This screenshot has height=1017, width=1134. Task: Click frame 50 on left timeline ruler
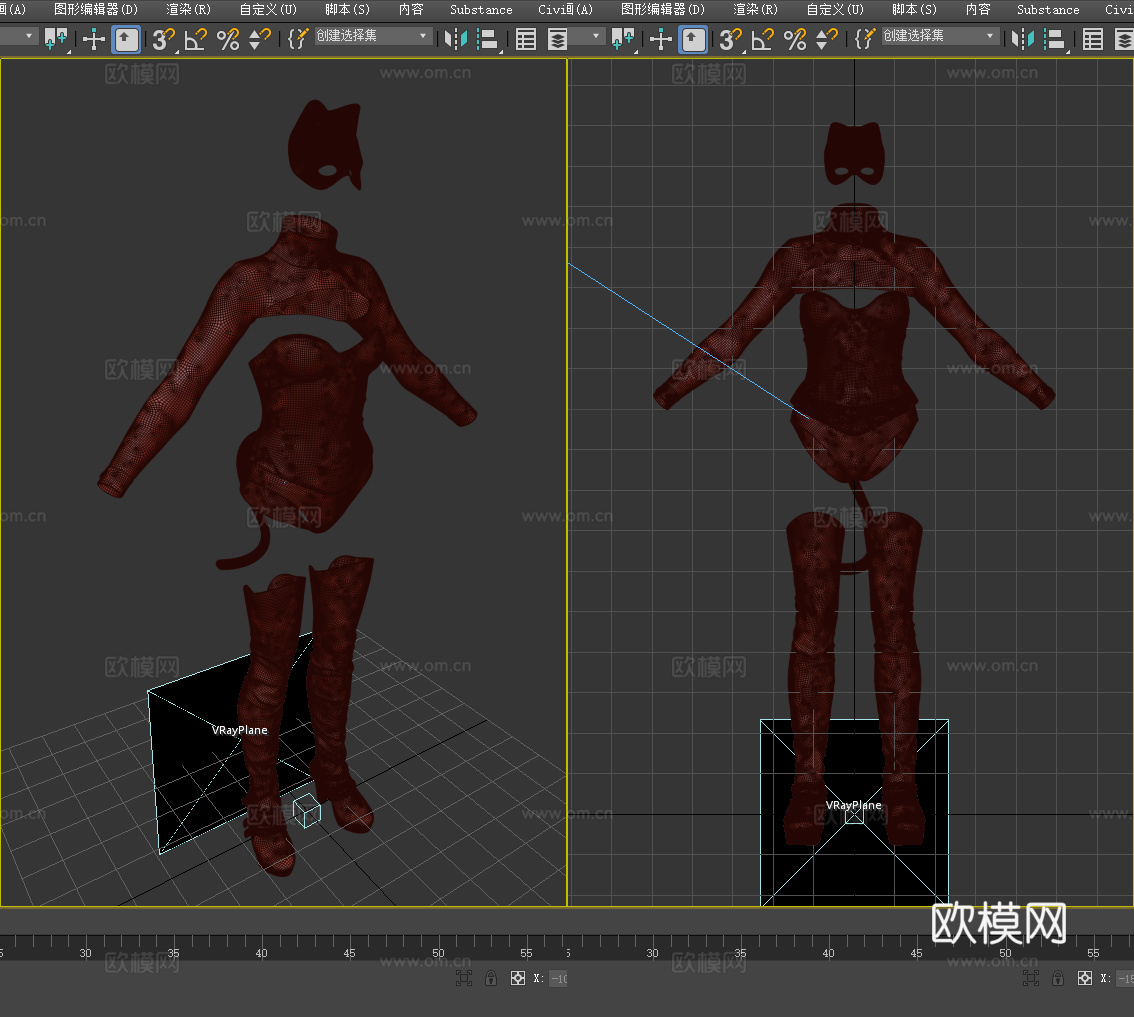[438, 953]
